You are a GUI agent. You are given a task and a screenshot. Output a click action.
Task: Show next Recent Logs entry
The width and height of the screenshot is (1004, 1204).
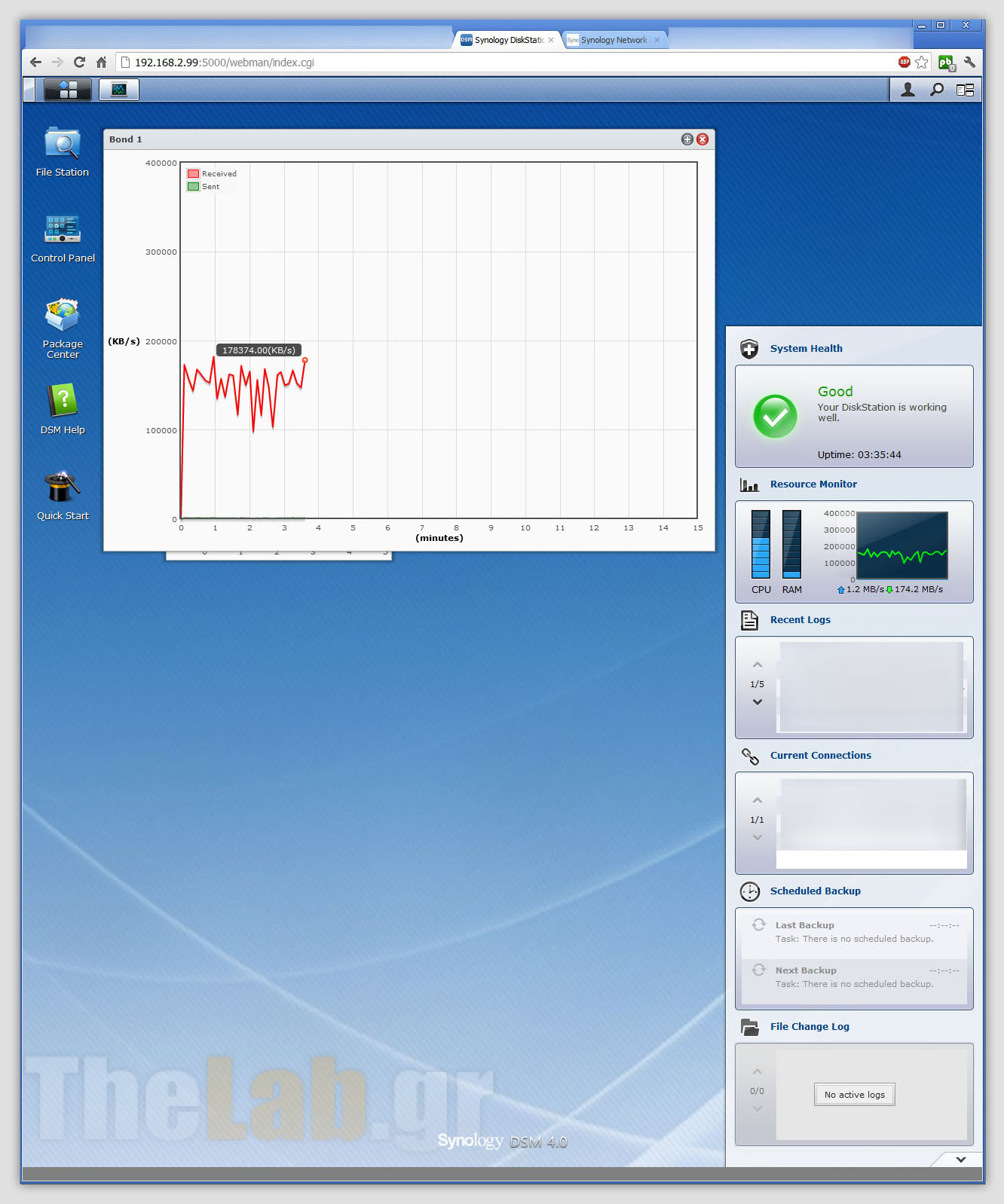pos(758,701)
